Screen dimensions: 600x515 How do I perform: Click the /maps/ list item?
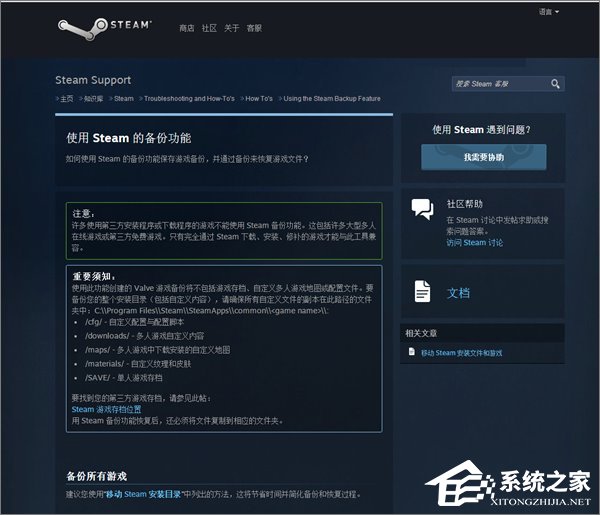tap(158, 350)
